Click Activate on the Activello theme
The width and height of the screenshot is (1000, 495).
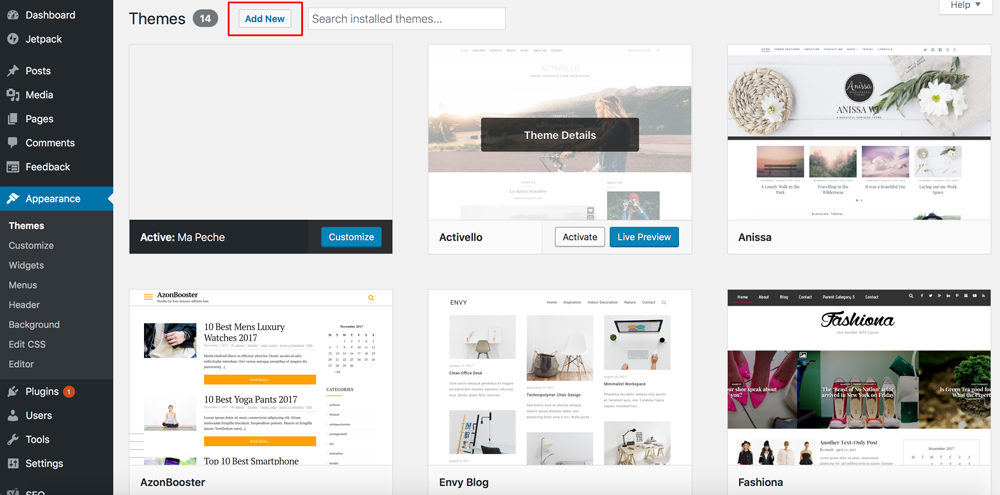(580, 237)
